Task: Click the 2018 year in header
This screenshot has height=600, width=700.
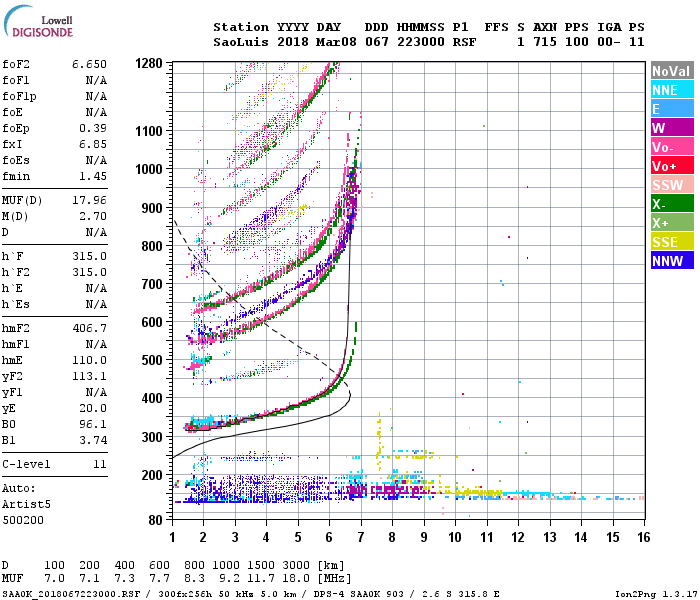Action: 293,42
